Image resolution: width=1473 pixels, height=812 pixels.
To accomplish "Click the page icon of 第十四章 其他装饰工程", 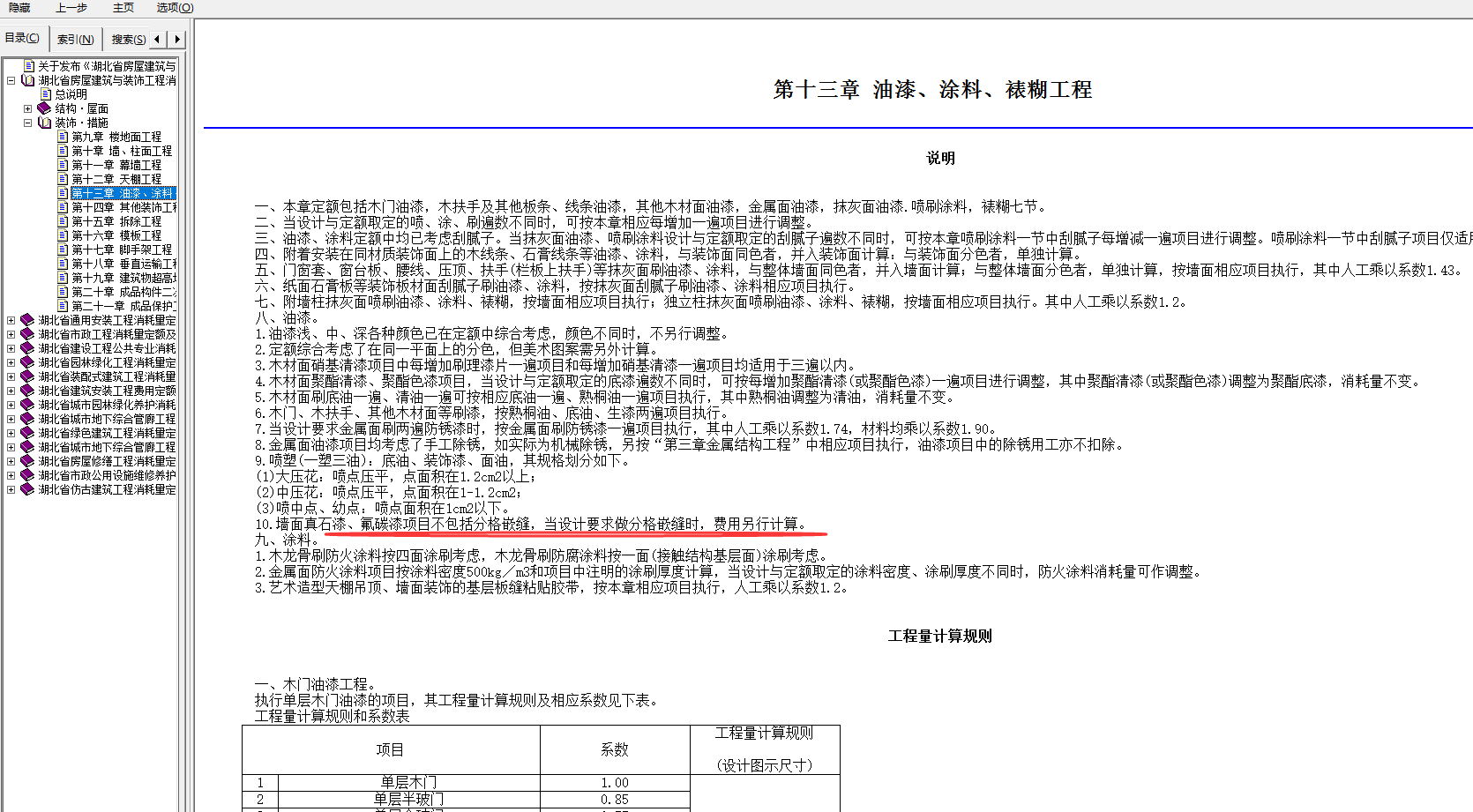I will tap(63, 207).
